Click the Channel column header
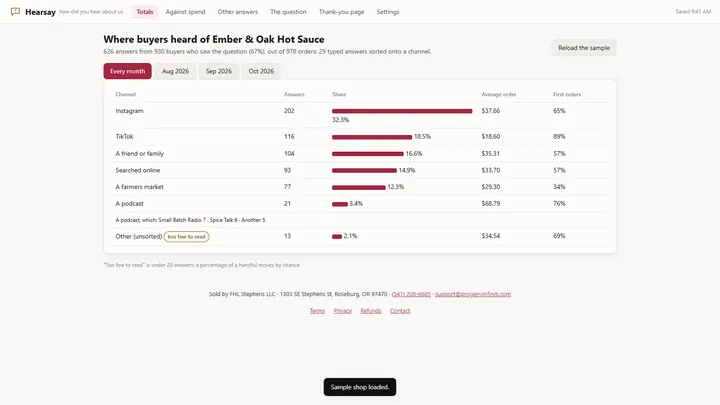The image size is (720, 405). click(125, 94)
